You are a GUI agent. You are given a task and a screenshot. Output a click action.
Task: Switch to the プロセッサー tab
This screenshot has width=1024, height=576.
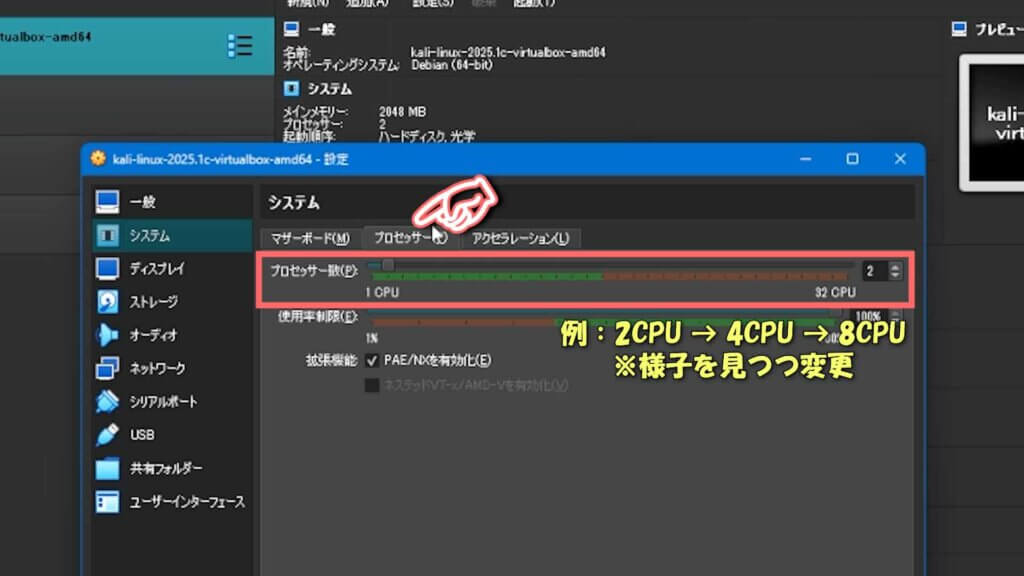click(410, 238)
